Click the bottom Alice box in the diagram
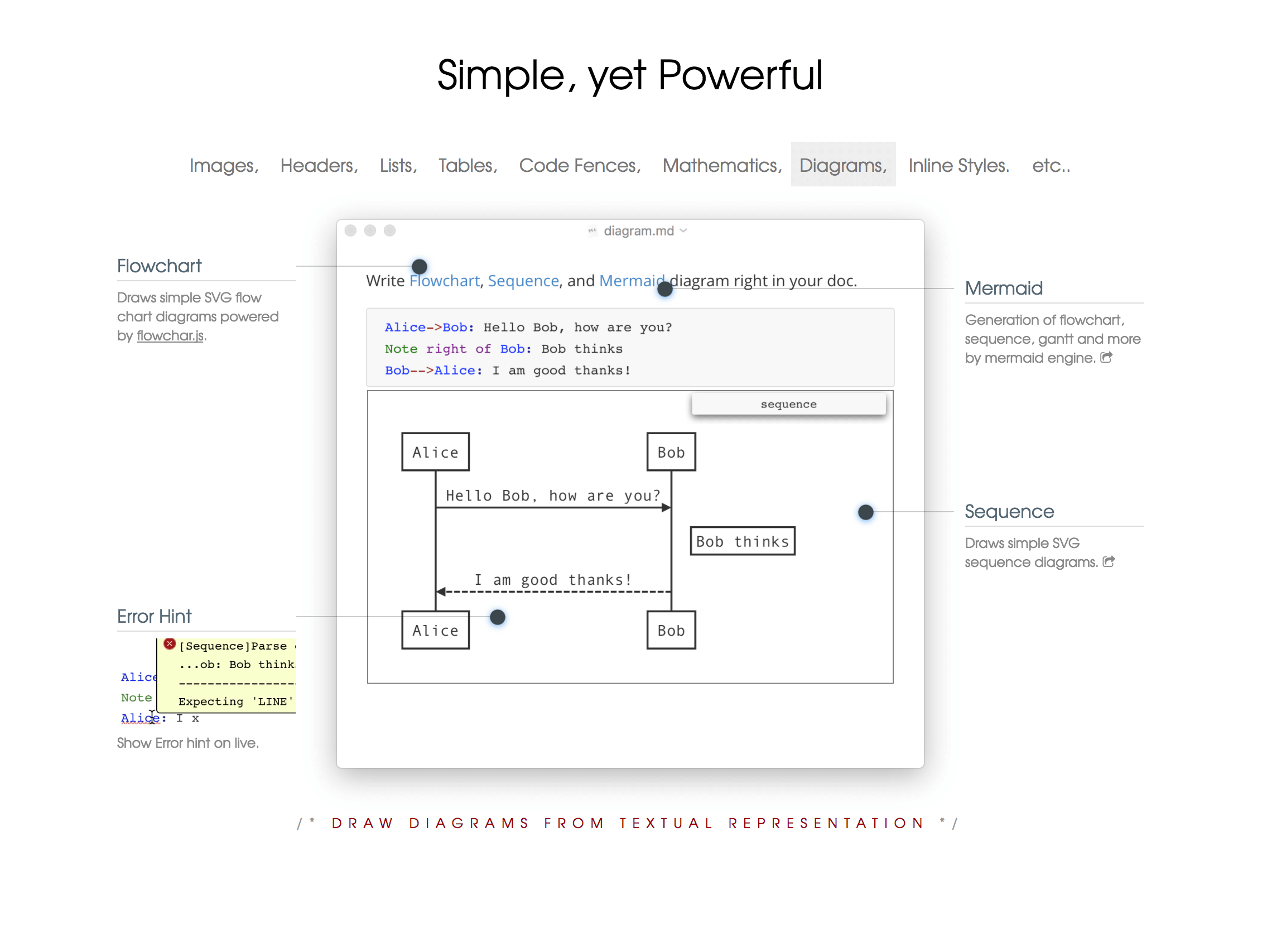The image size is (1262, 952). [x=435, y=630]
